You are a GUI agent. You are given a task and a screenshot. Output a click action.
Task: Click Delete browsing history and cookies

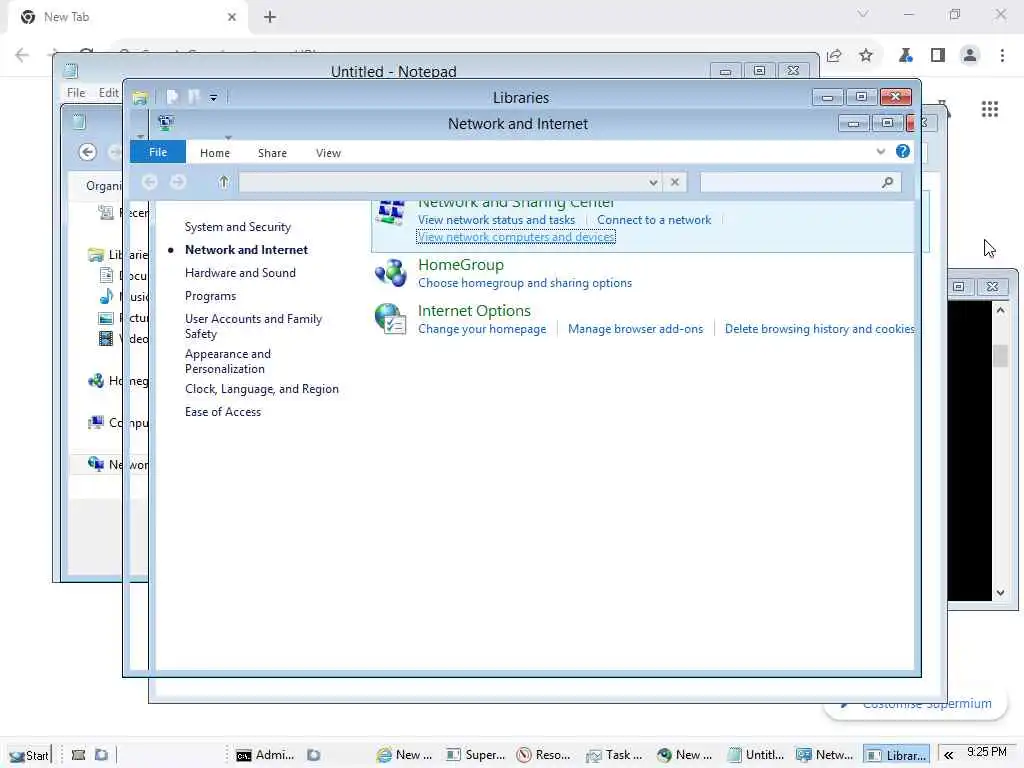[820, 329]
